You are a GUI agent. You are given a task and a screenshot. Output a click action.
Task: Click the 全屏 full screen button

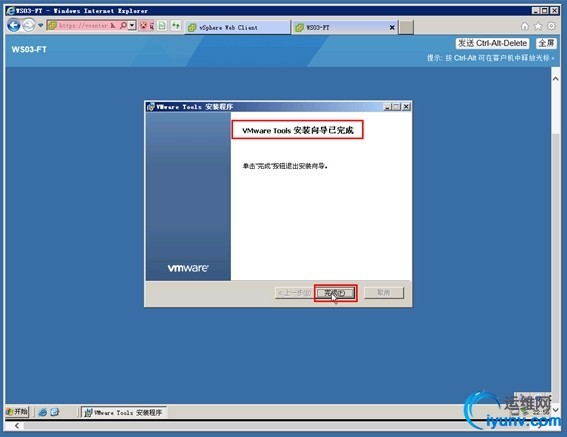click(546, 43)
